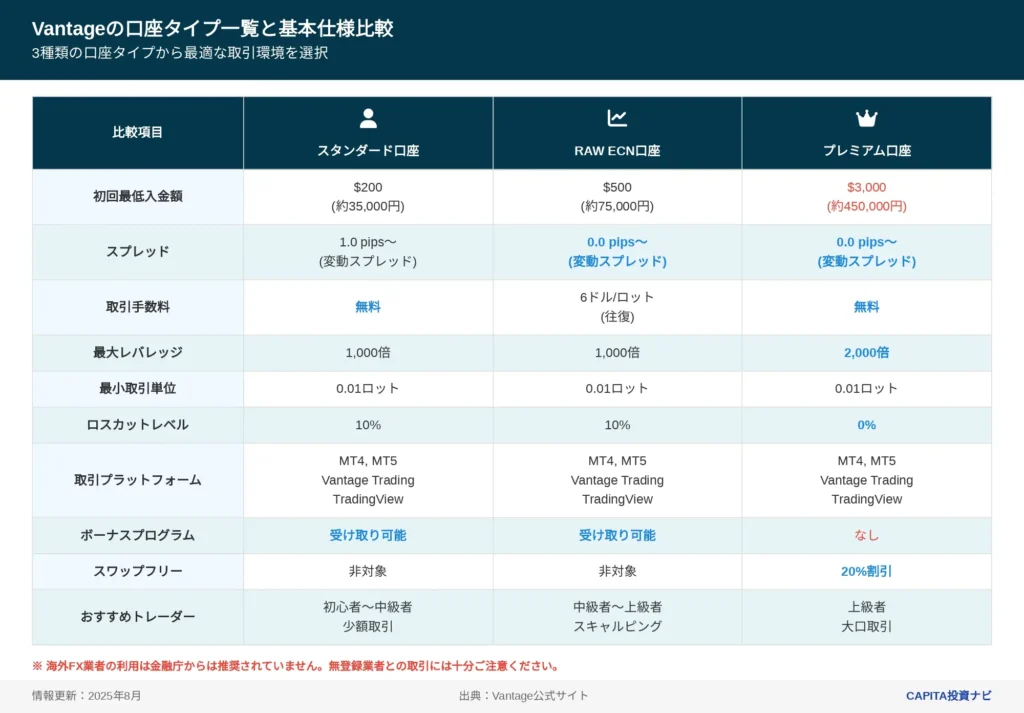The height and width of the screenshot is (713, 1024).
Task: Click 上級者 大口取引 cell
Action: pyautogui.click(x=867, y=616)
